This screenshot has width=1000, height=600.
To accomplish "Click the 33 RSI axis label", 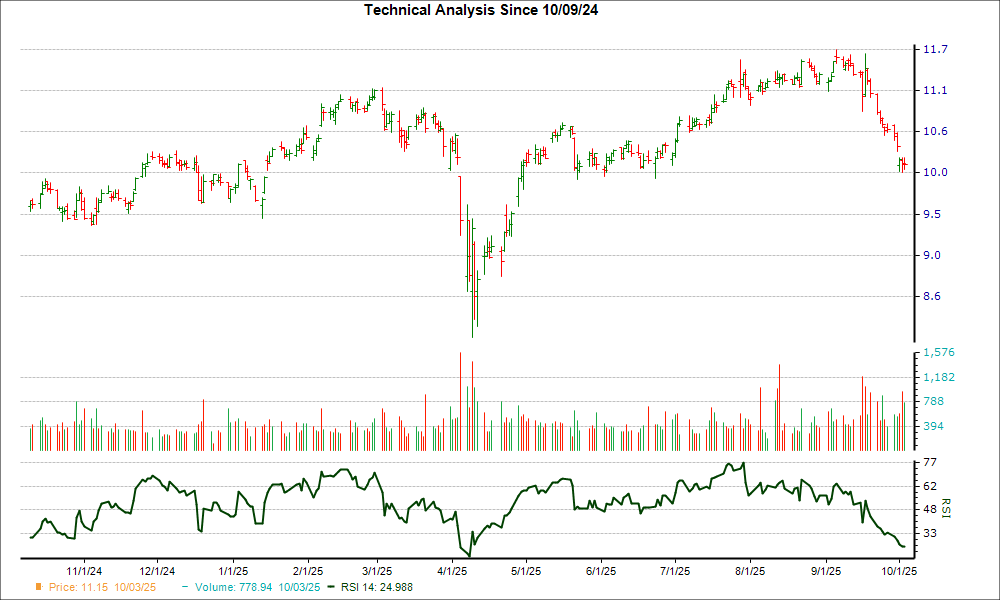I will tap(932, 533).
